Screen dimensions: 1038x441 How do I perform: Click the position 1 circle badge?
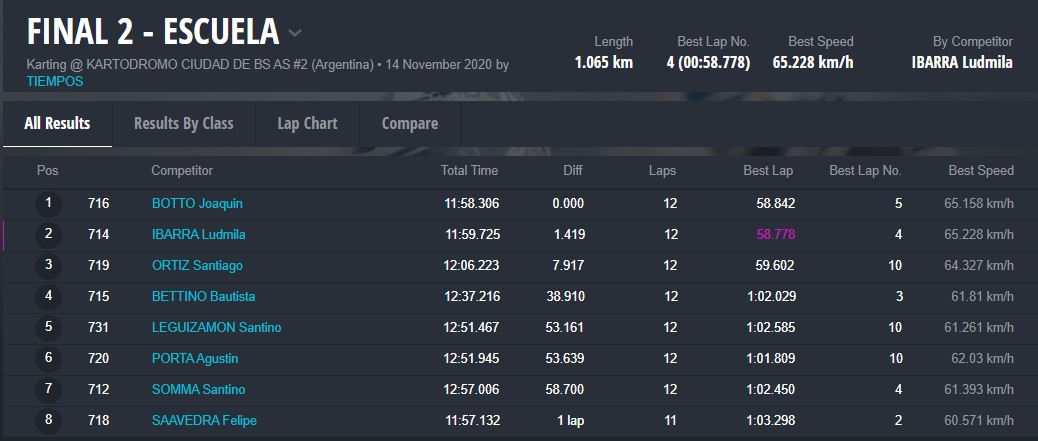pos(48,204)
